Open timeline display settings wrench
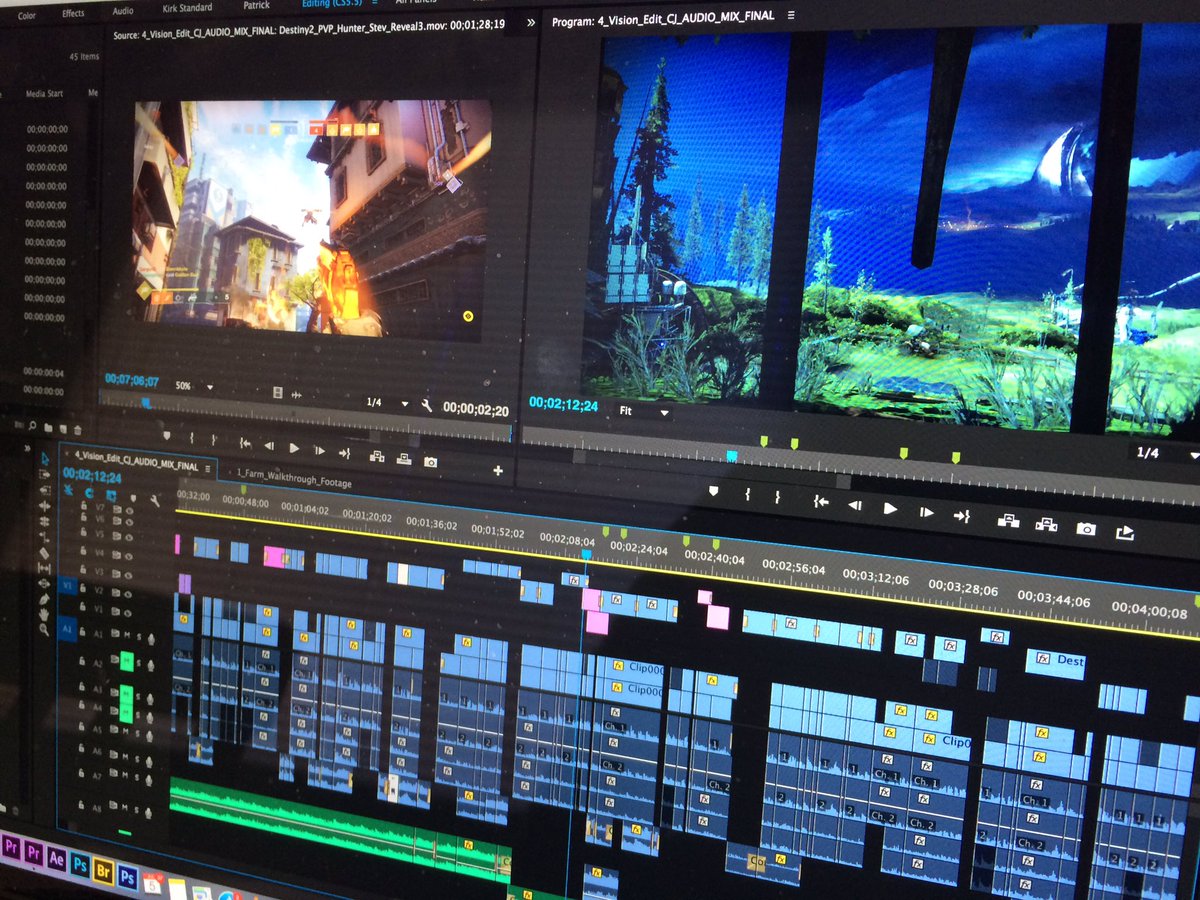Screen dimensions: 1200x900 click(x=155, y=499)
